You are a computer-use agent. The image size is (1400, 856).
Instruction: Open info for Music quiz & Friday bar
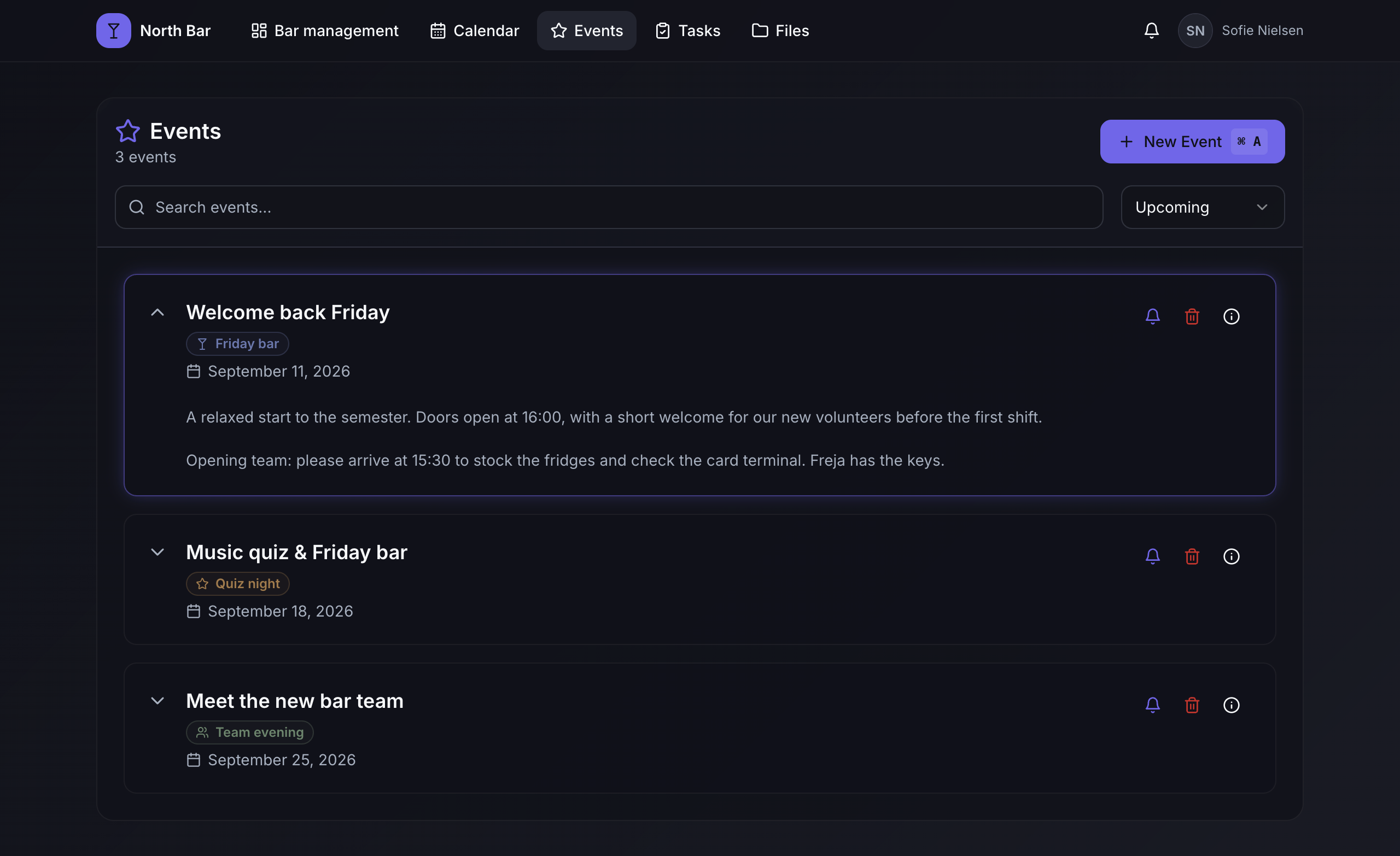[1231, 556]
